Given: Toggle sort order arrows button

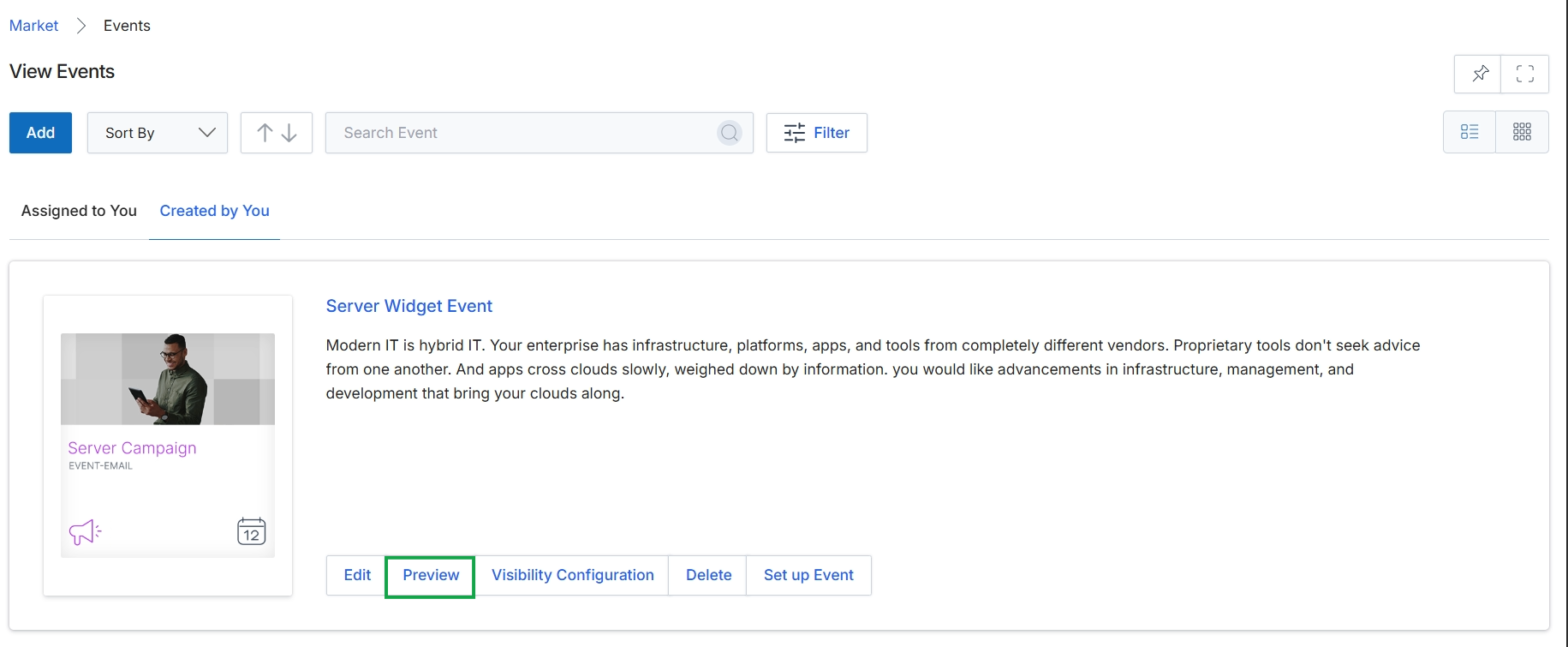Looking at the screenshot, I should point(277,133).
